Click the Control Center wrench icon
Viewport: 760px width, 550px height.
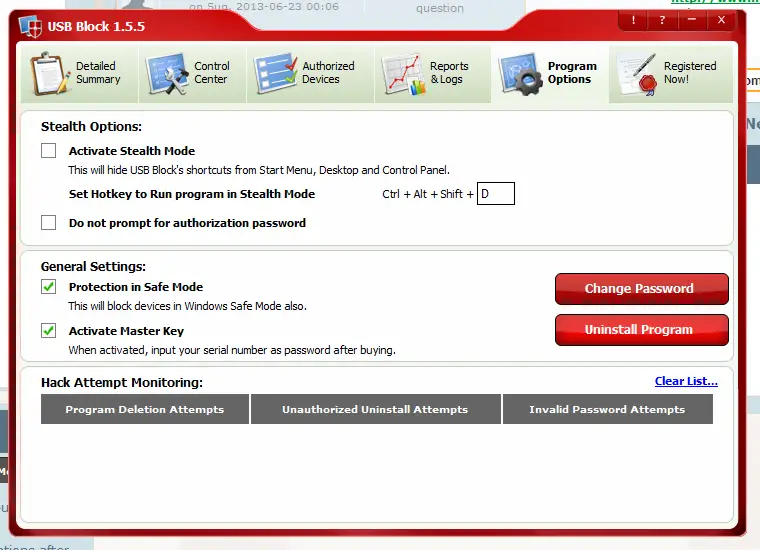coord(167,74)
